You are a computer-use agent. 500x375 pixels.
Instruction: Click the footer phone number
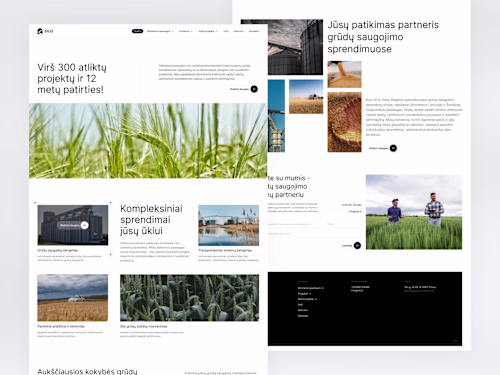(x=360, y=287)
